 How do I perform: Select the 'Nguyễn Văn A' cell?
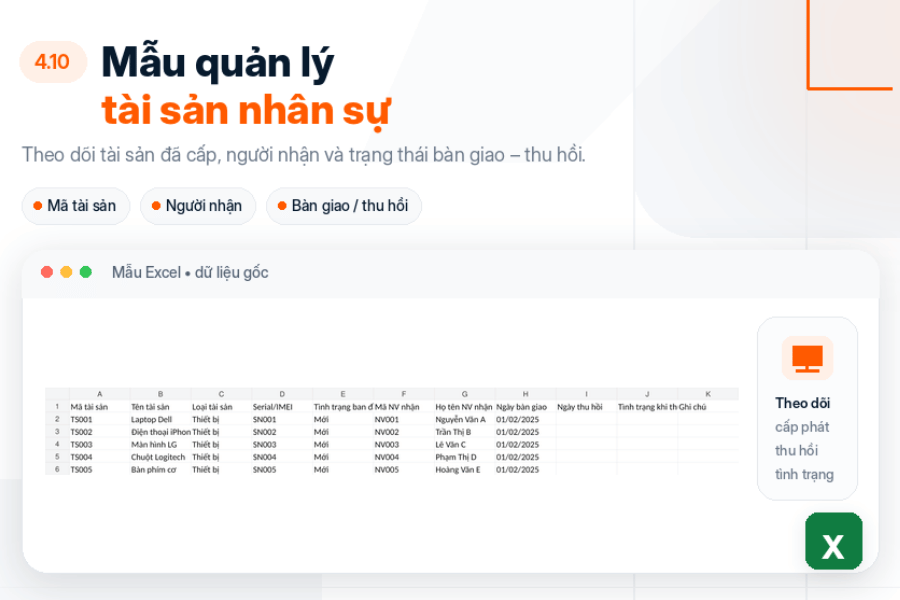pos(465,419)
